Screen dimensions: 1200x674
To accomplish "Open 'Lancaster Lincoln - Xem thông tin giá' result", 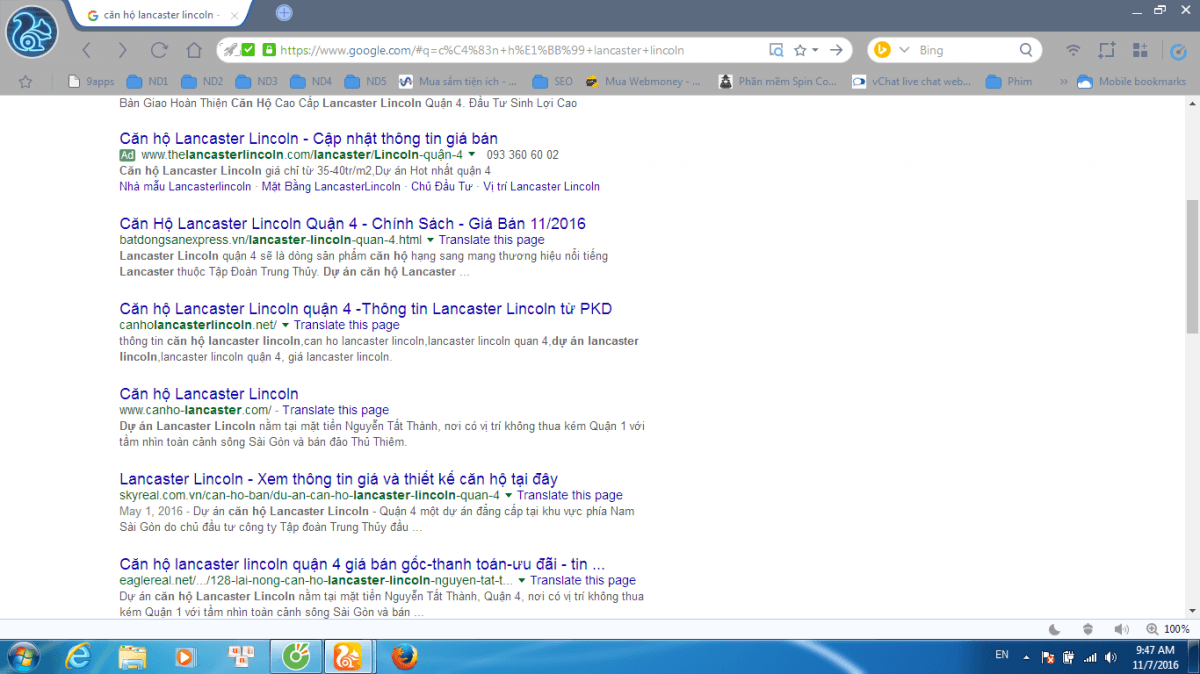I will [x=339, y=479].
